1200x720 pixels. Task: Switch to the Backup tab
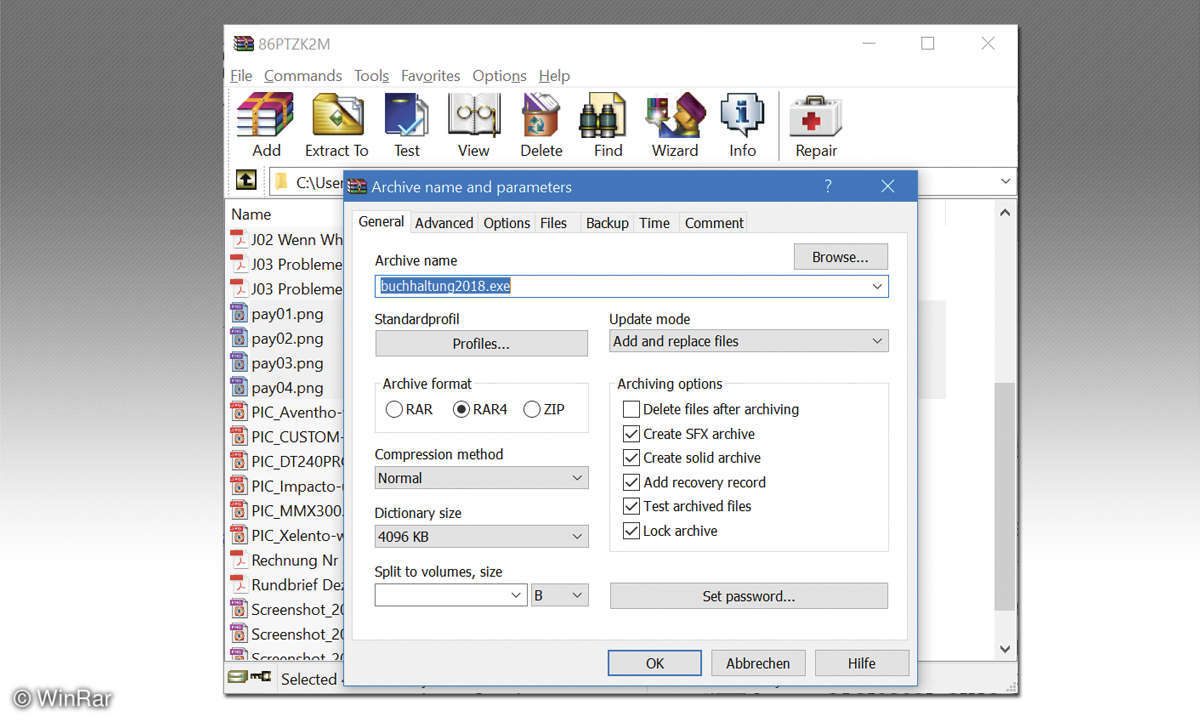point(607,223)
